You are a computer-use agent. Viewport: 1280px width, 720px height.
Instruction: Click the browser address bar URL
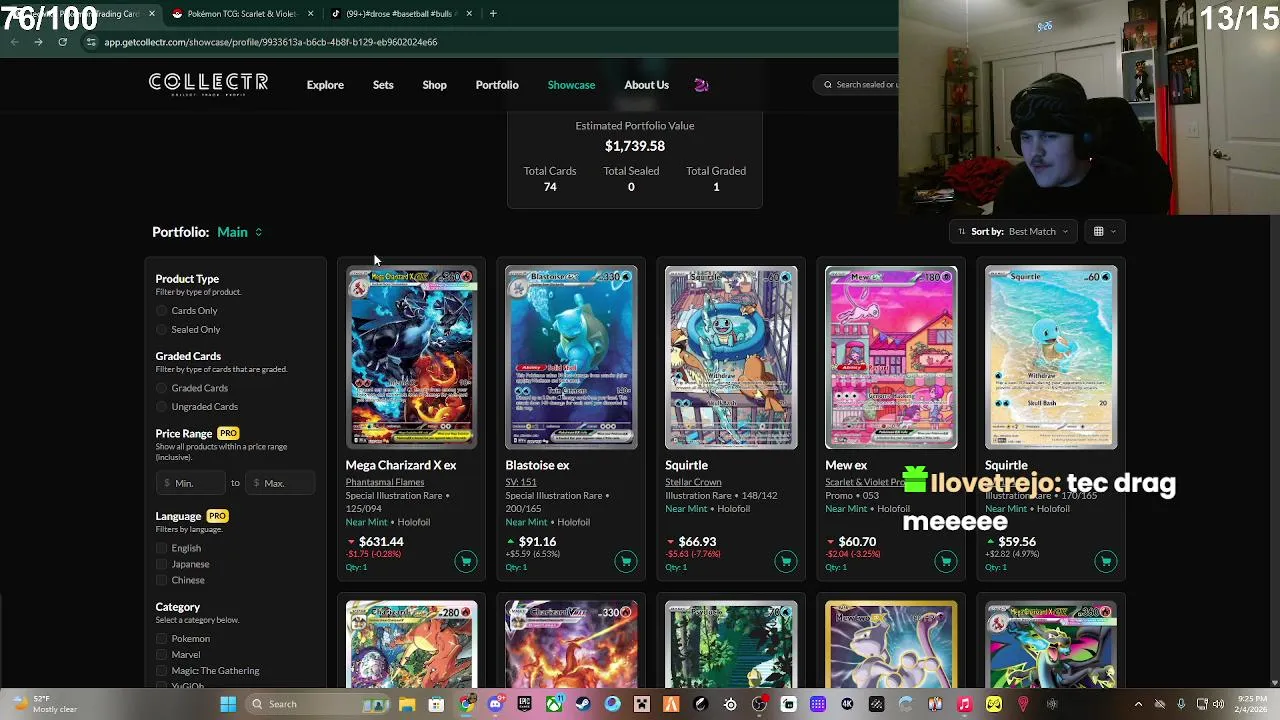pos(270,42)
